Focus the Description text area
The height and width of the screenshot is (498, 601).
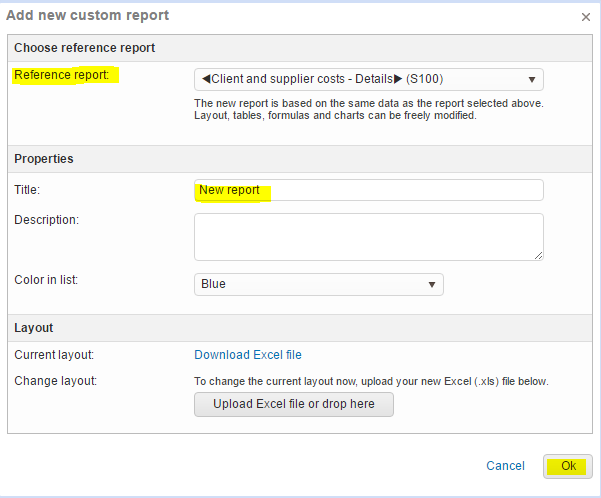click(368, 237)
